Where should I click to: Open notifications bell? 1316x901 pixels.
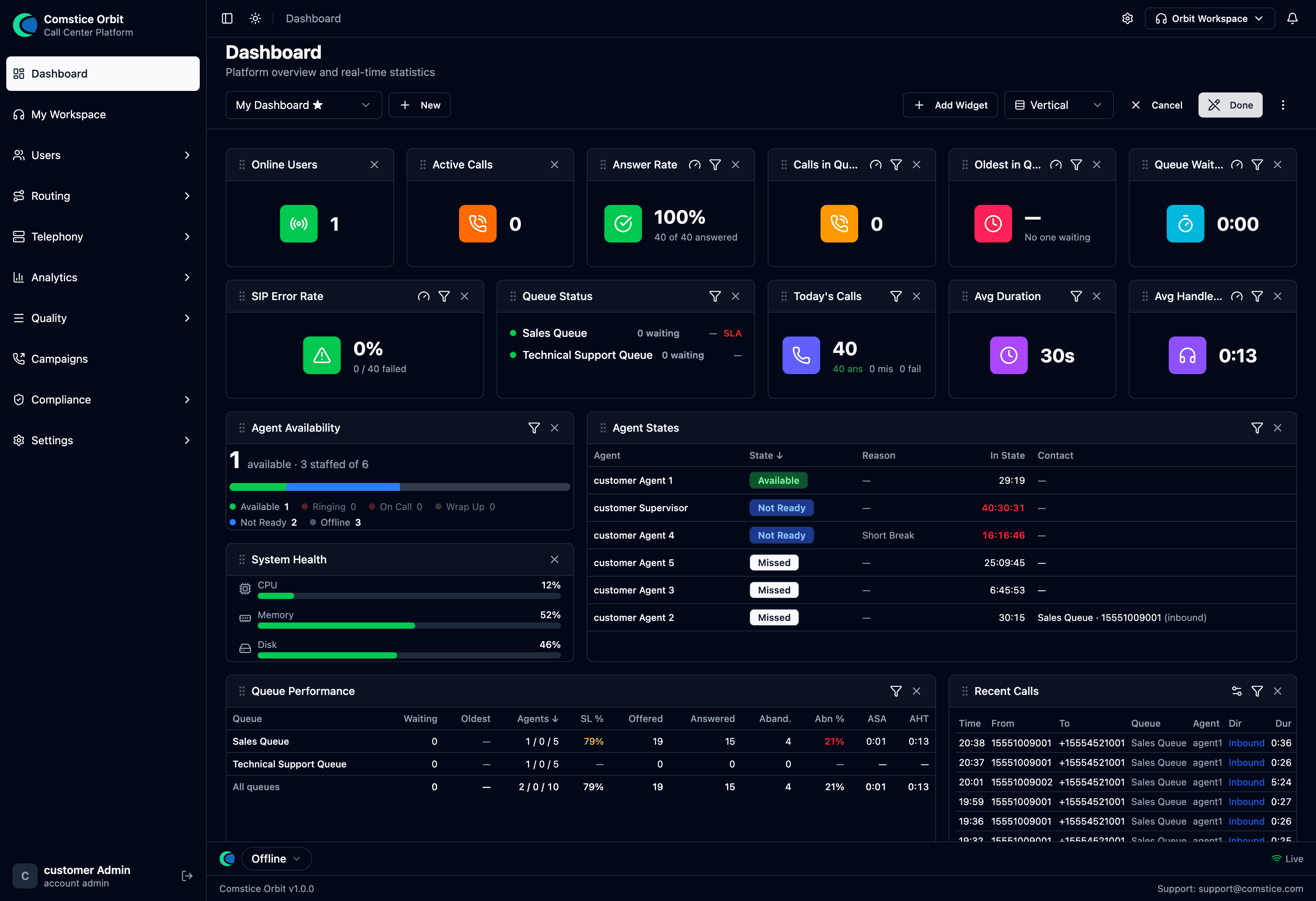[x=1292, y=19]
